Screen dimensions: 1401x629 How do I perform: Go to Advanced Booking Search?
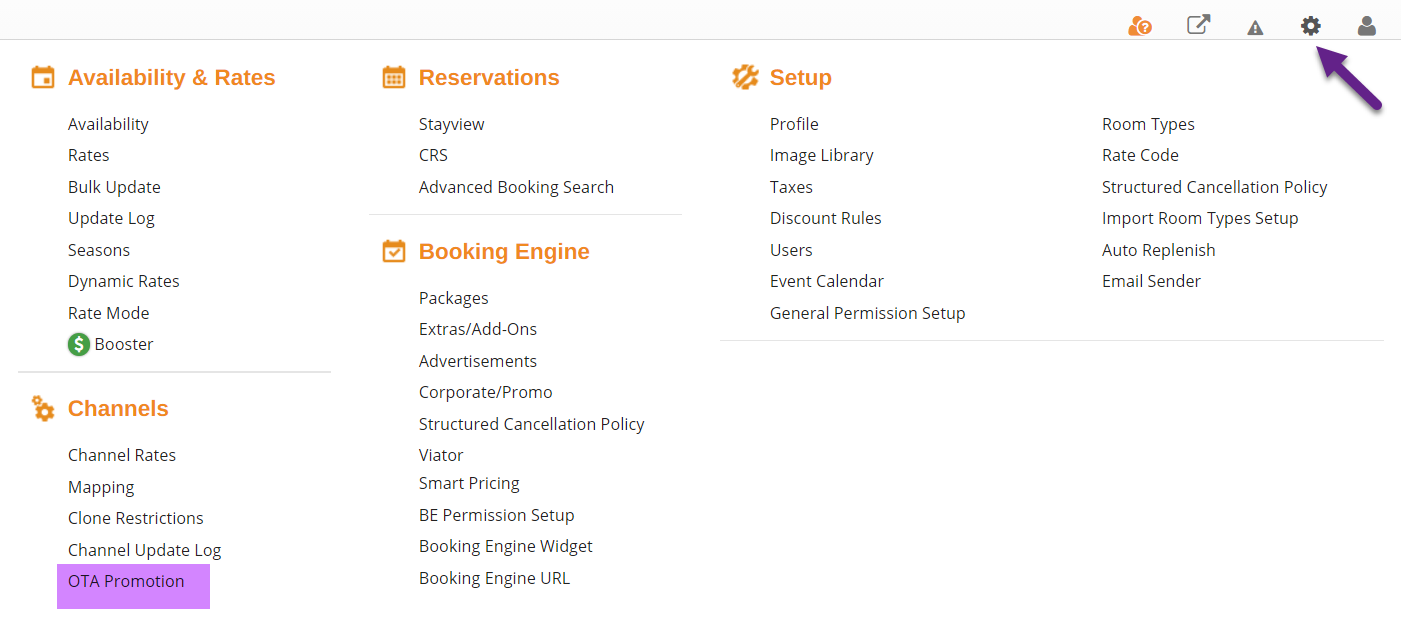[516, 187]
